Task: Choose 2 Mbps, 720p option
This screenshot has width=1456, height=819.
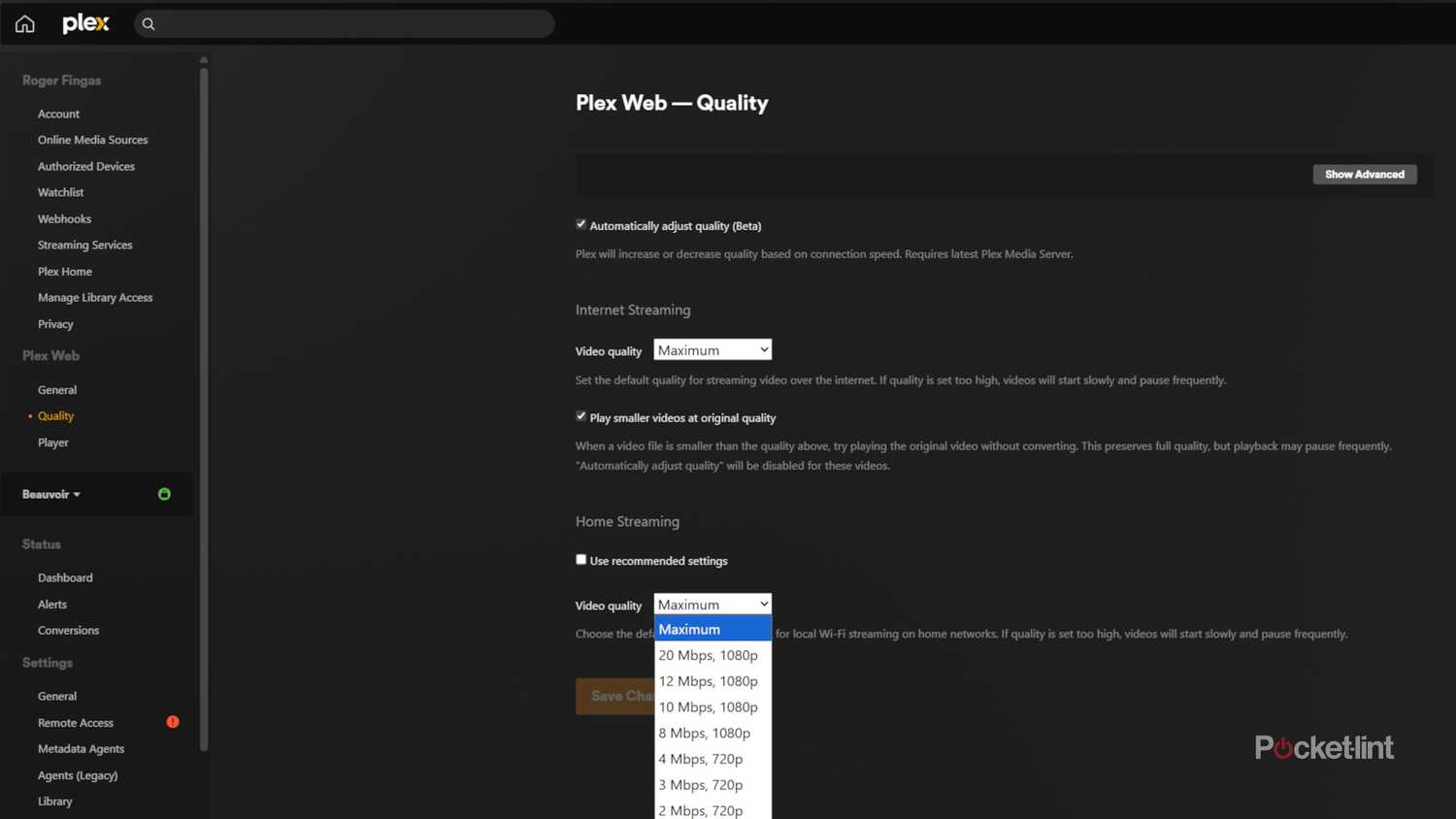Action: pos(712,809)
